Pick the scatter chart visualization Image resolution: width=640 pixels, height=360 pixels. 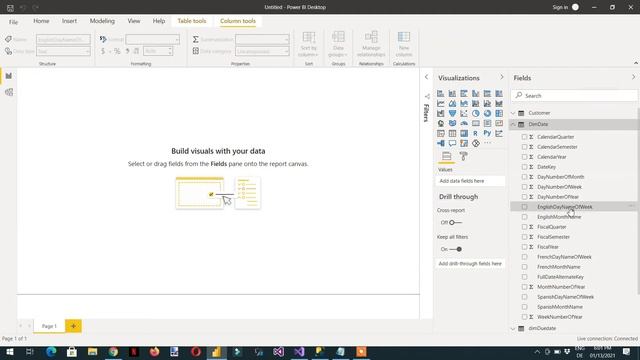pos(464,113)
